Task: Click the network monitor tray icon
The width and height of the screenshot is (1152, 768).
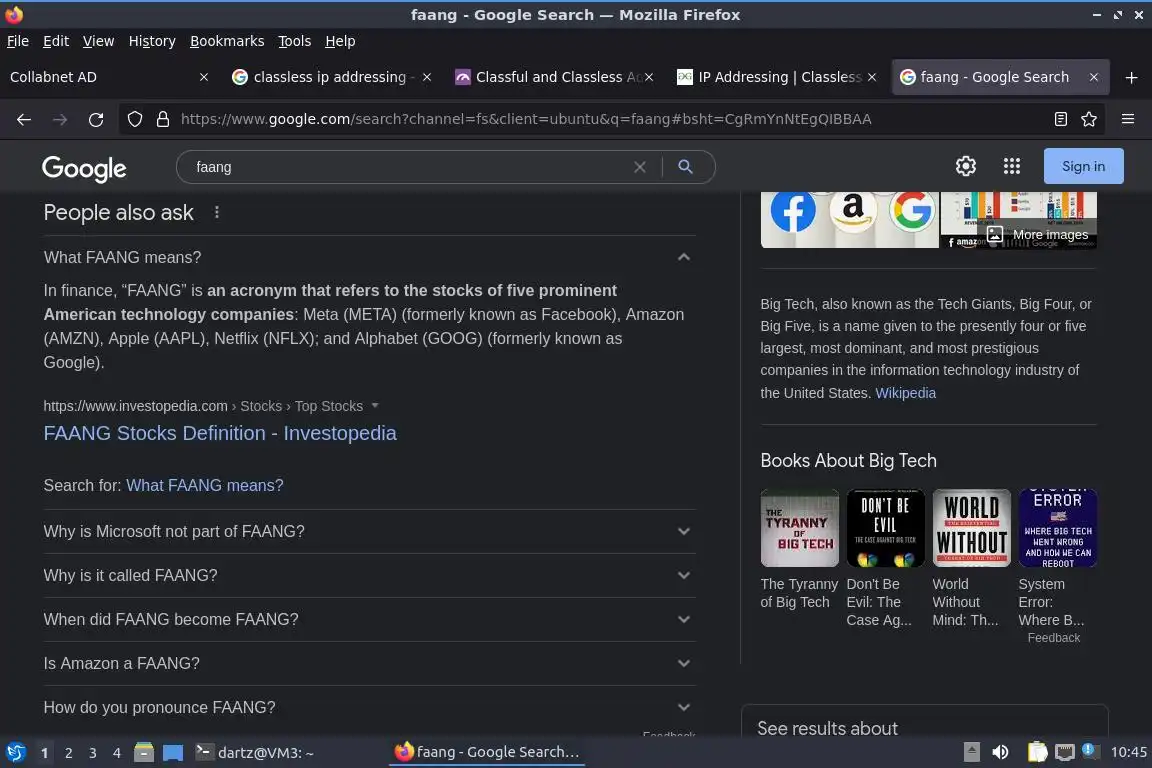Action: 1064,752
